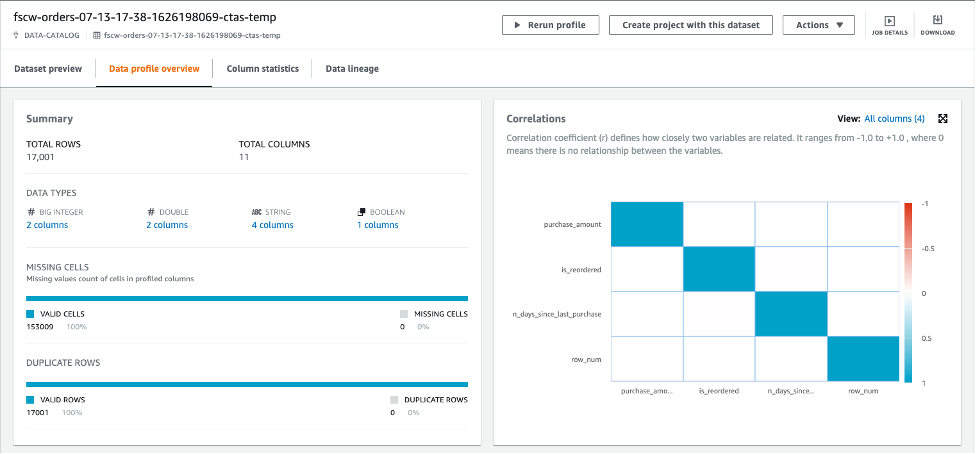Switch to Dataset preview tab
977x454 pixels.
(48, 69)
